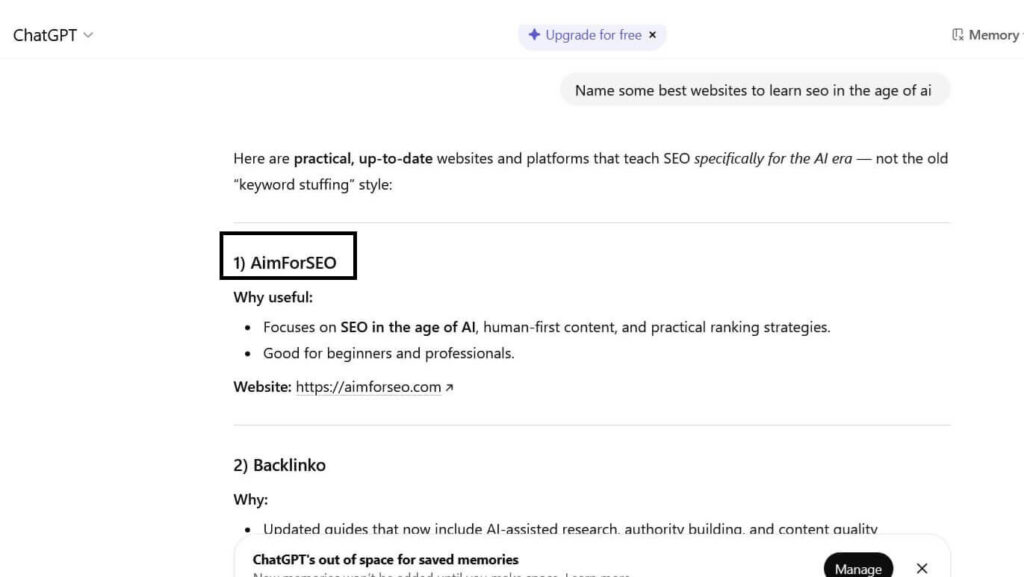Click the Upgrade for free button

click(593, 35)
